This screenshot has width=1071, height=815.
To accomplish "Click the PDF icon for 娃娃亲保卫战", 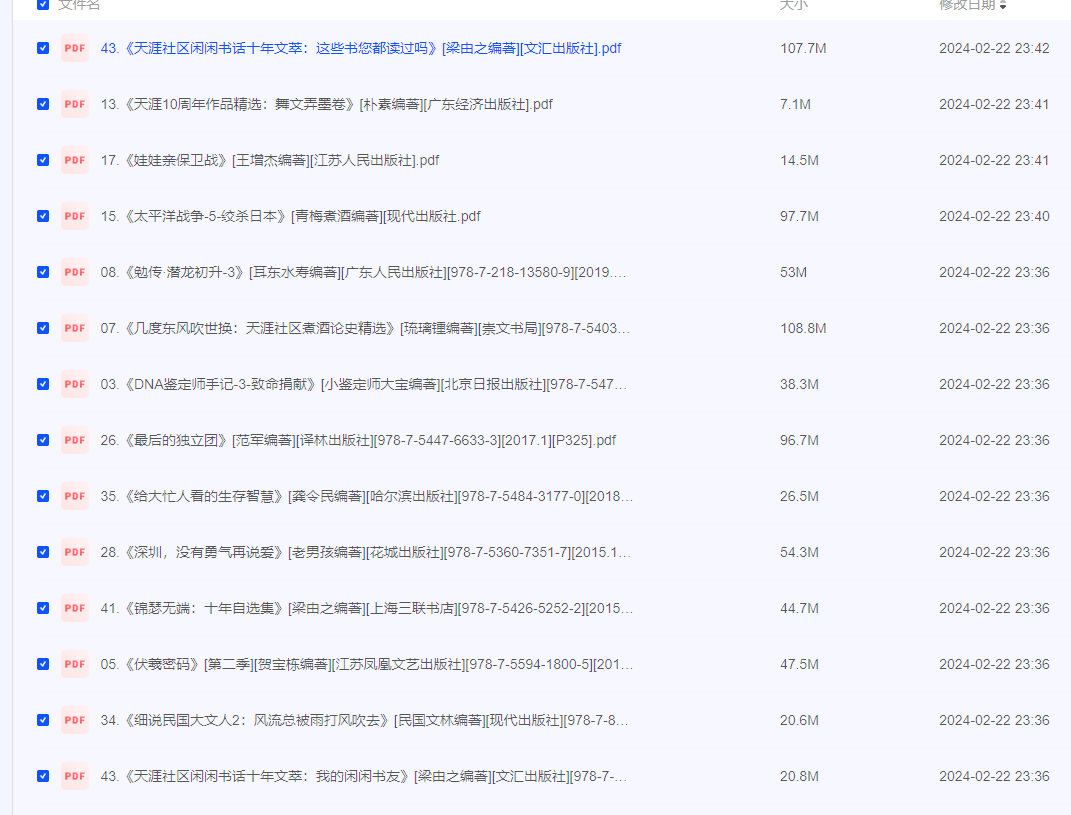I will (x=75, y=160).
